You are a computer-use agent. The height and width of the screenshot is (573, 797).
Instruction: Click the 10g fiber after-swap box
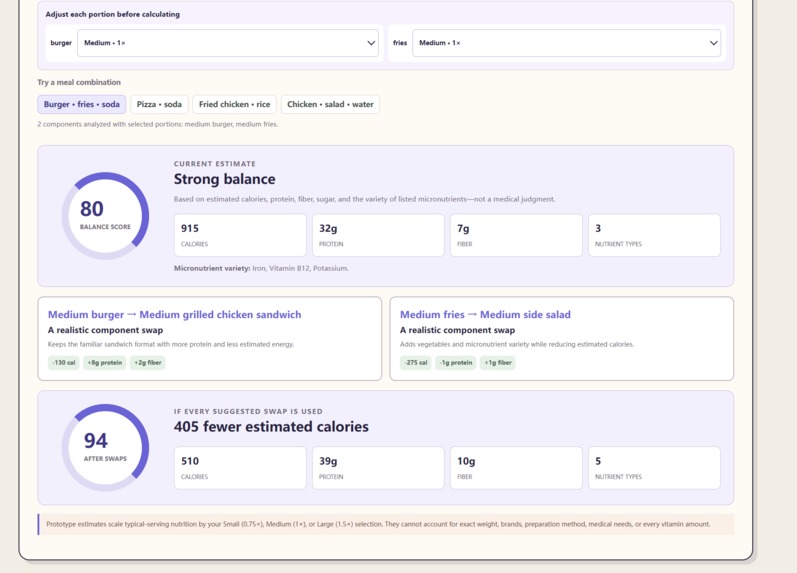point(516,468)
